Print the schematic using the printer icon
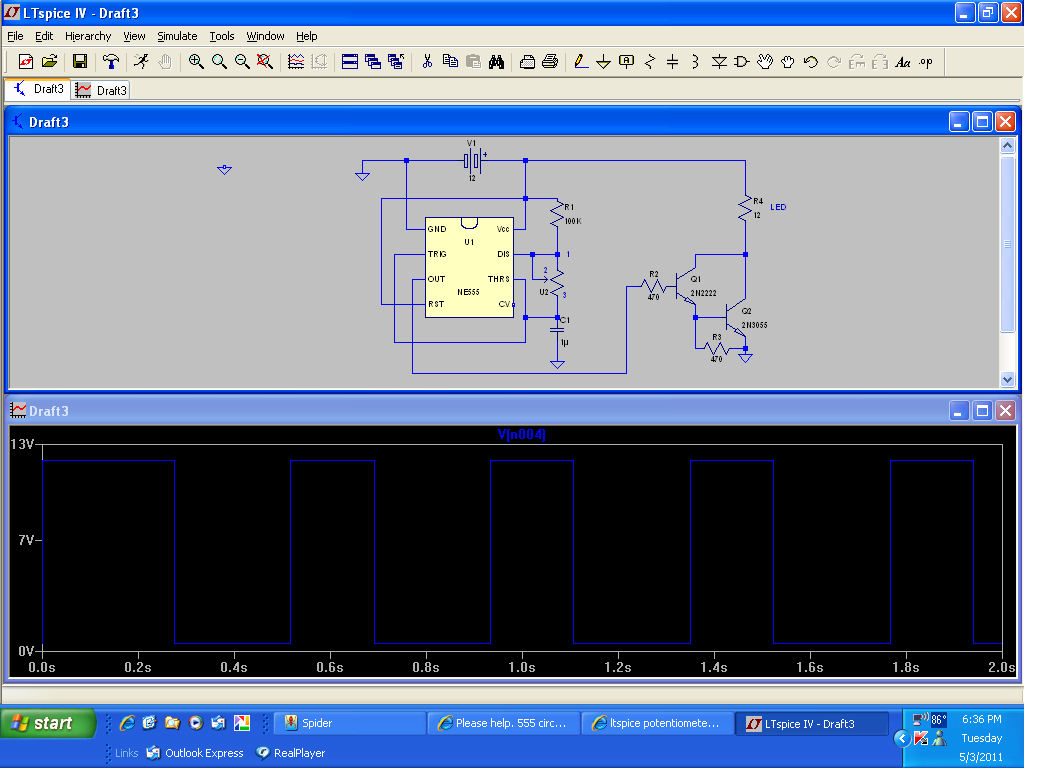 550,62
